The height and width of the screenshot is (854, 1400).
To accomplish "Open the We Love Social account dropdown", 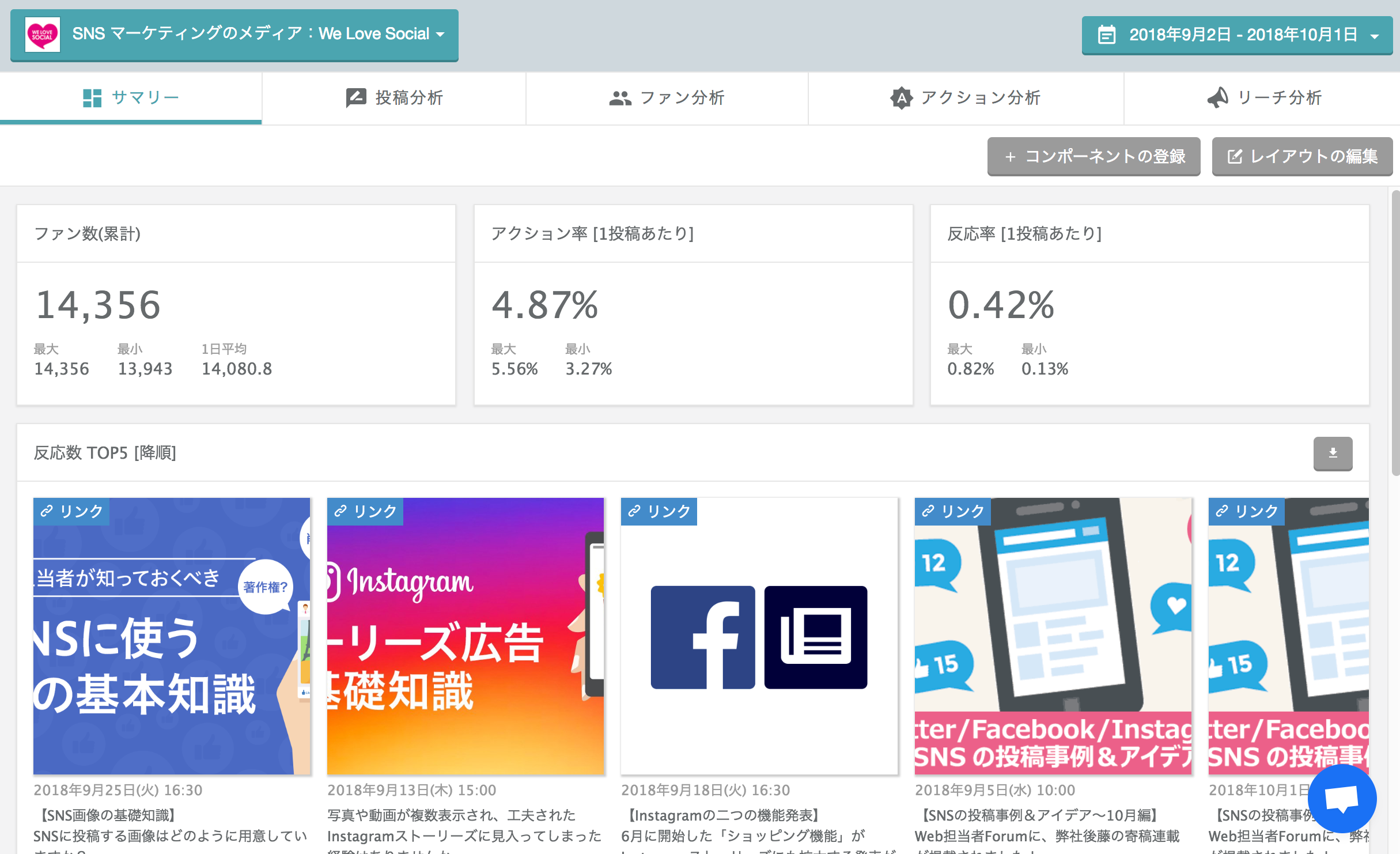I will (234, 35).
